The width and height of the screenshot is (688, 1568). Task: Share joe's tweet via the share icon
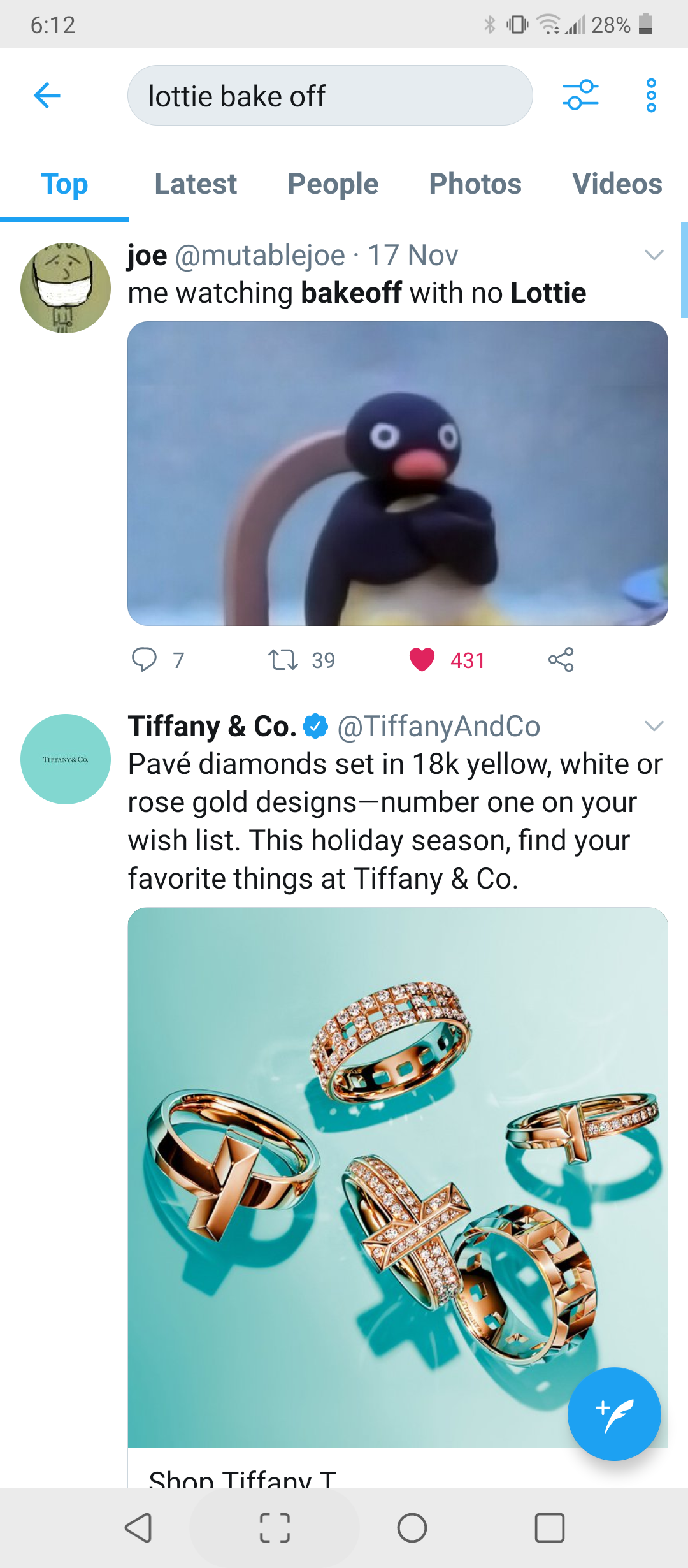click(x=561, y=660)
